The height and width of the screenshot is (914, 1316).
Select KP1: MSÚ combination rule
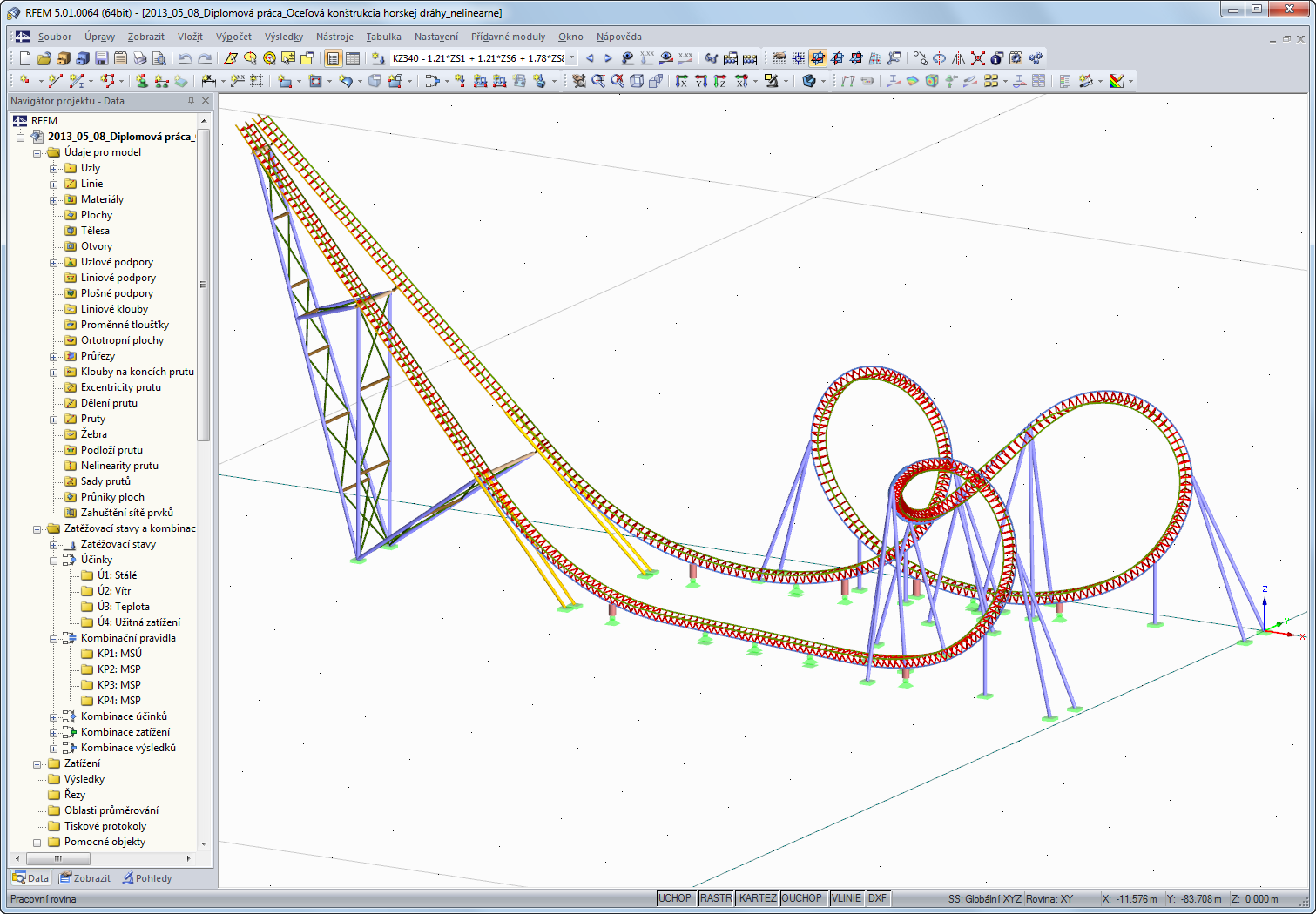[x=118, y=654]
